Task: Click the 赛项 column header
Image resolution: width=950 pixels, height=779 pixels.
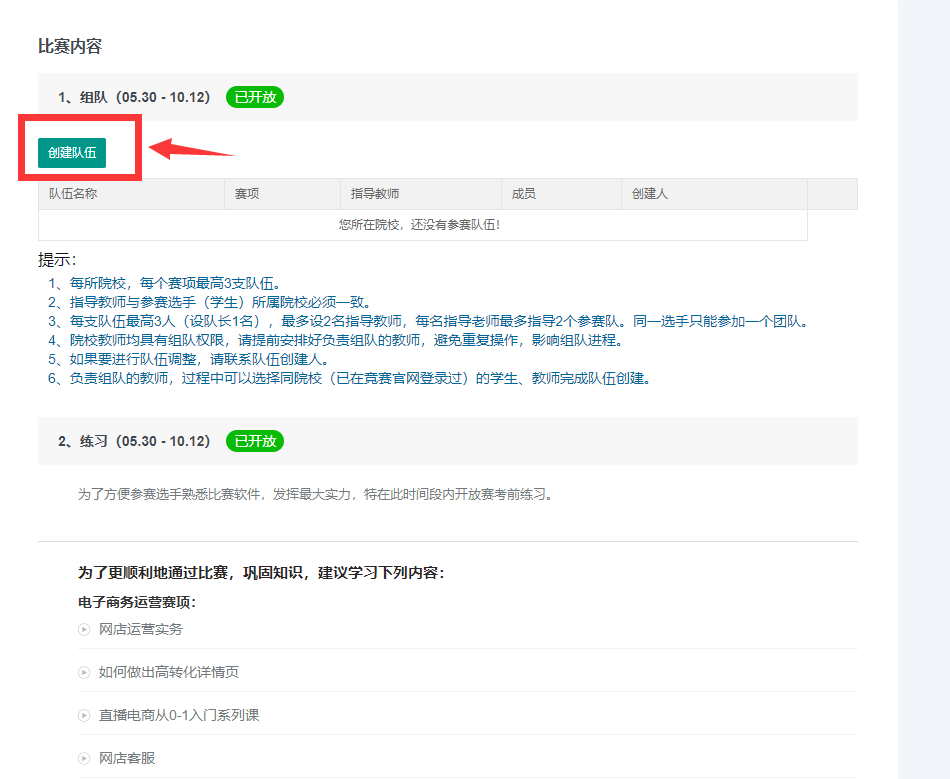Action: click(282, 194)
